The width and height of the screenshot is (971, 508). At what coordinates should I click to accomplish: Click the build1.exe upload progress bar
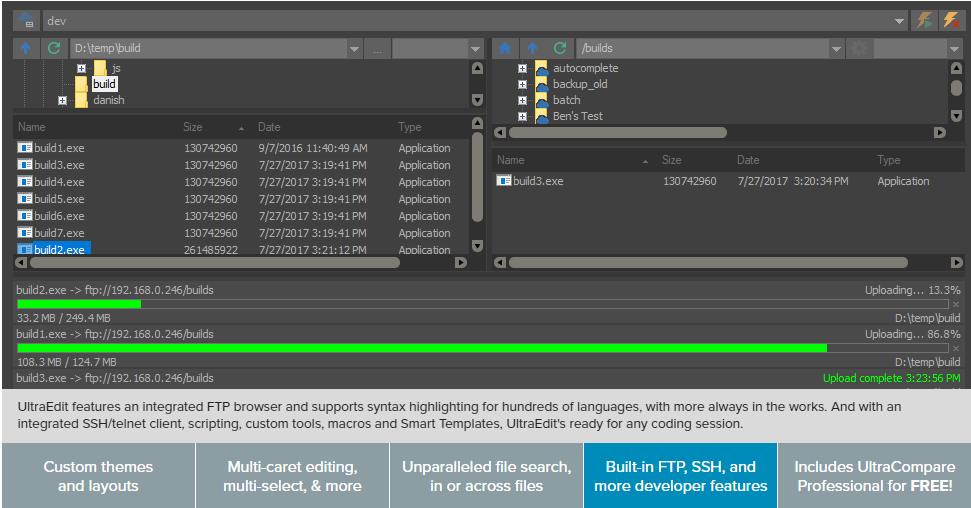point(482,348)
